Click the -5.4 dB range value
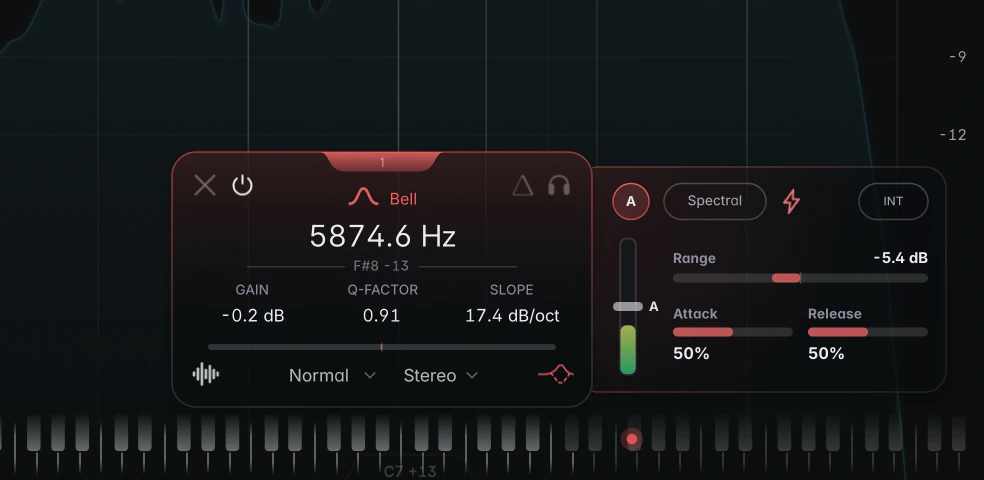984x480 pixels. 901,258
